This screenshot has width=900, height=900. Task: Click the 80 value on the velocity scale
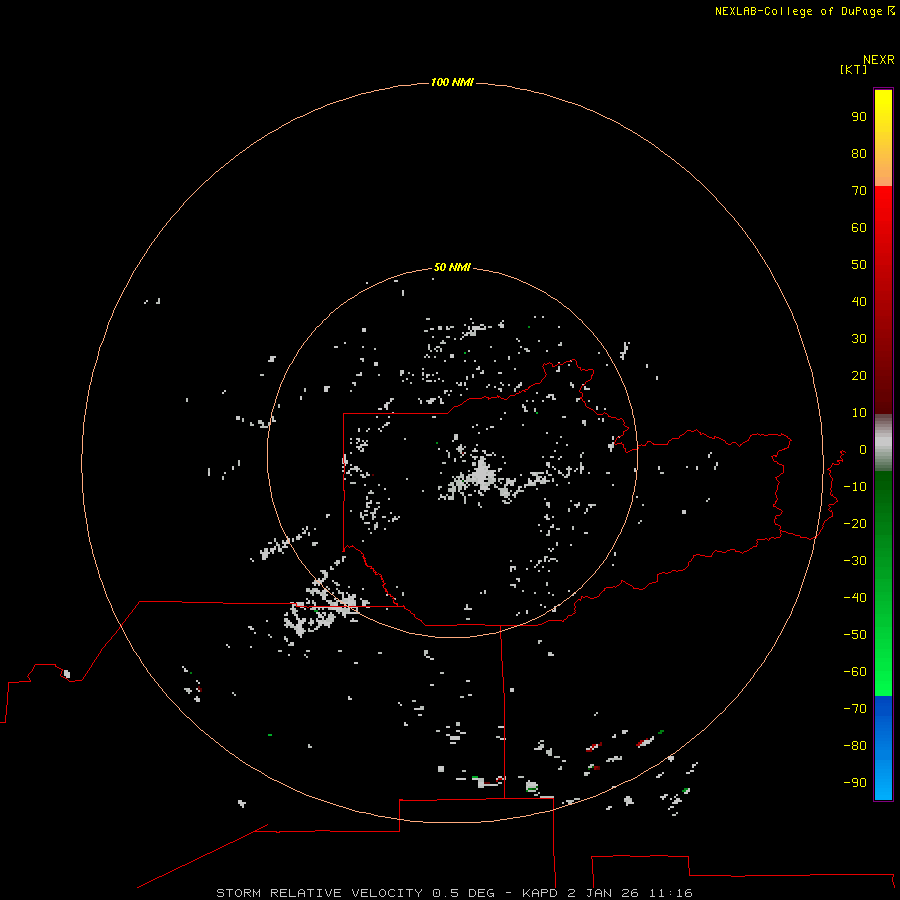pos(859,153)
